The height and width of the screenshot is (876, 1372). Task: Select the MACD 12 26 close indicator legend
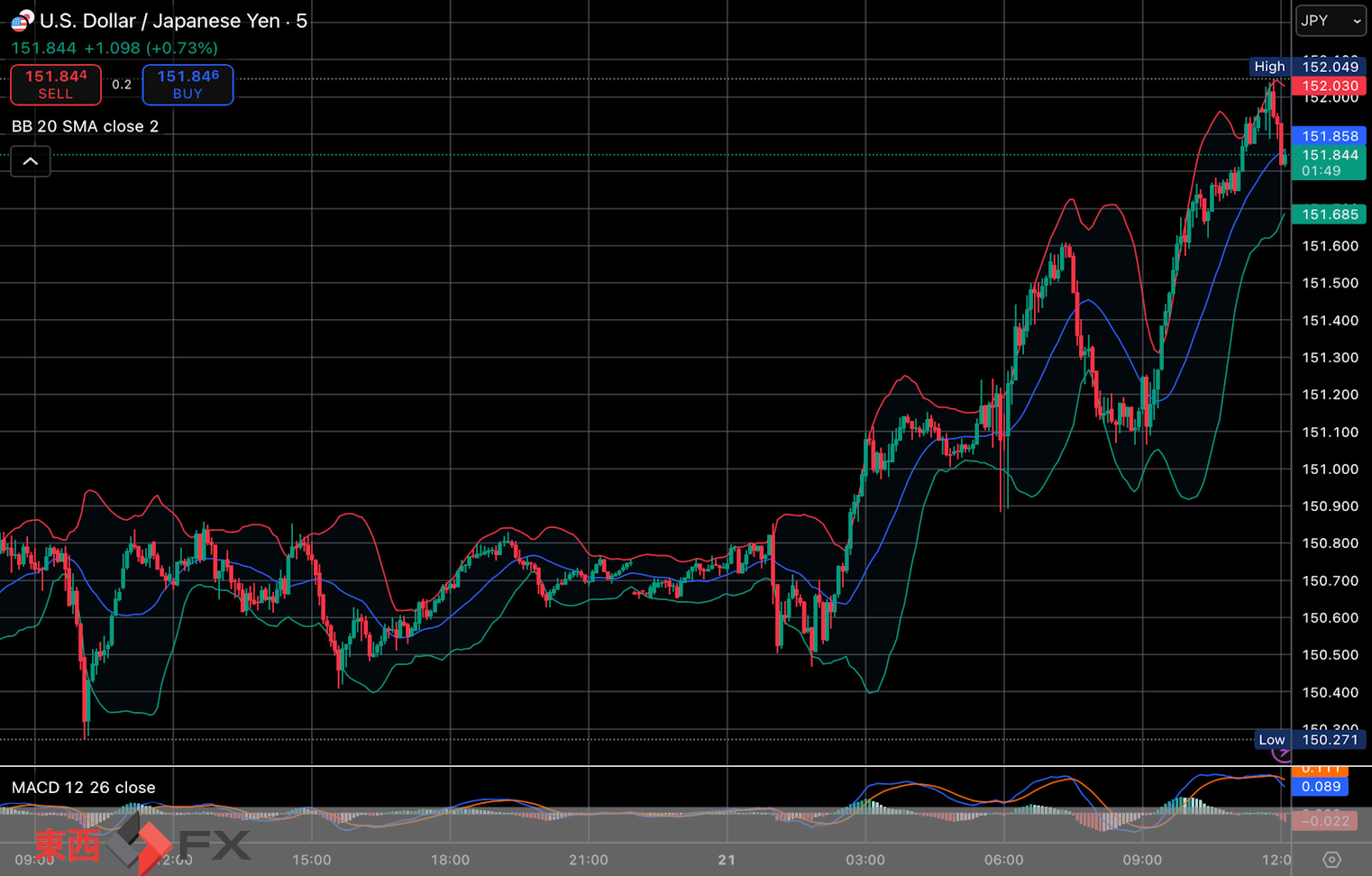point(84,788)
